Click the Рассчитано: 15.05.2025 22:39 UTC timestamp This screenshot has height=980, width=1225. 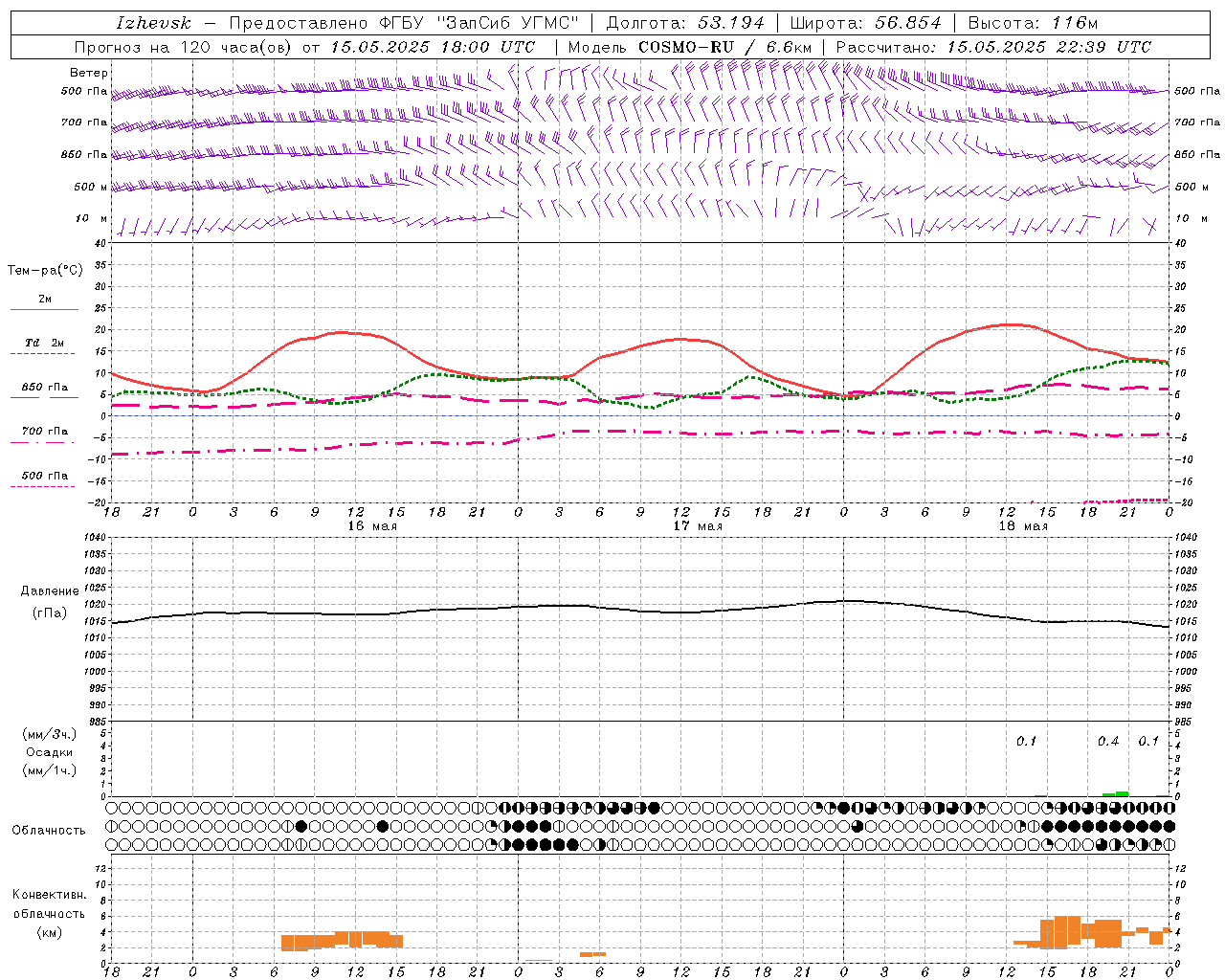click(993, 47)
